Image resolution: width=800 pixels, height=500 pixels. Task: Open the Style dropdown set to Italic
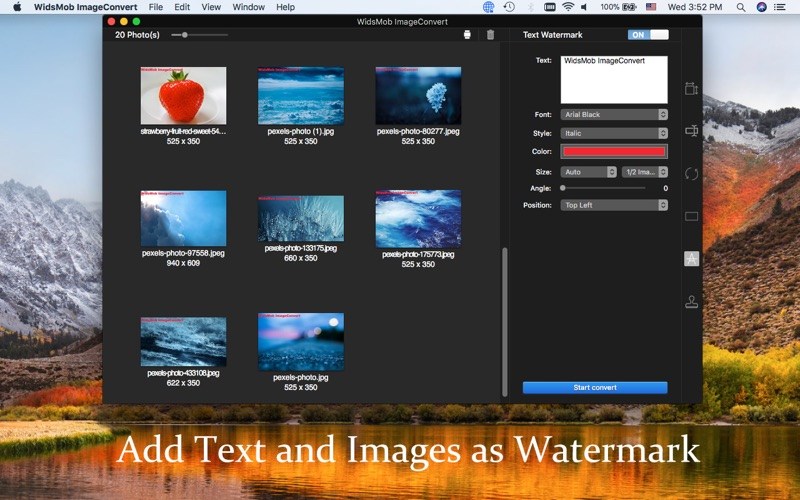click(613, 133)
